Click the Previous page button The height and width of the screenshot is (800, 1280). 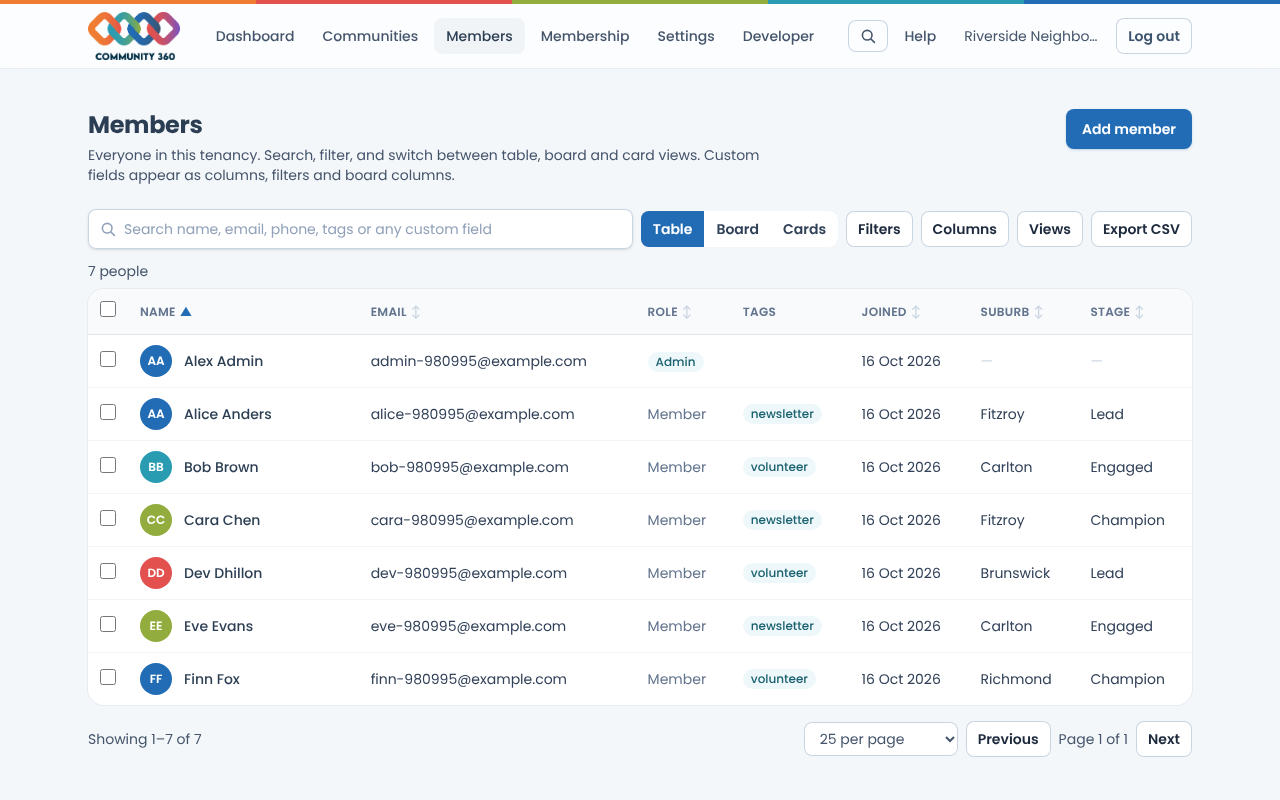click(x=1008, y=739)
